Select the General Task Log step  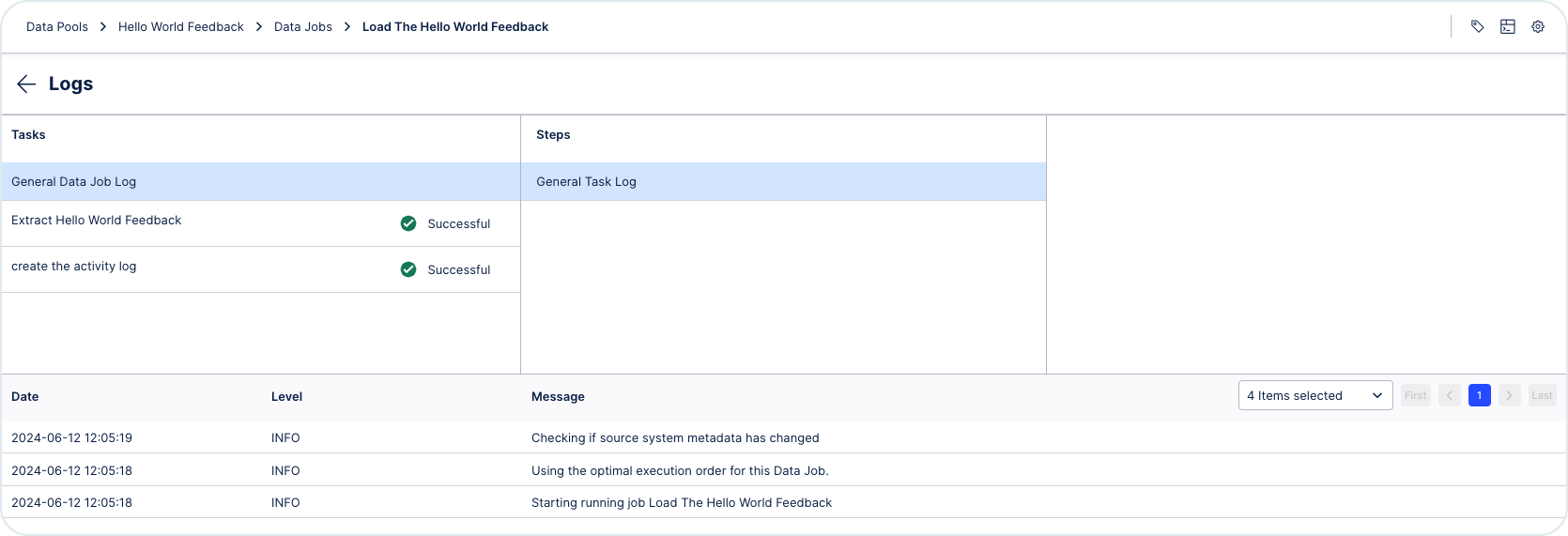[x=783, y=181]
